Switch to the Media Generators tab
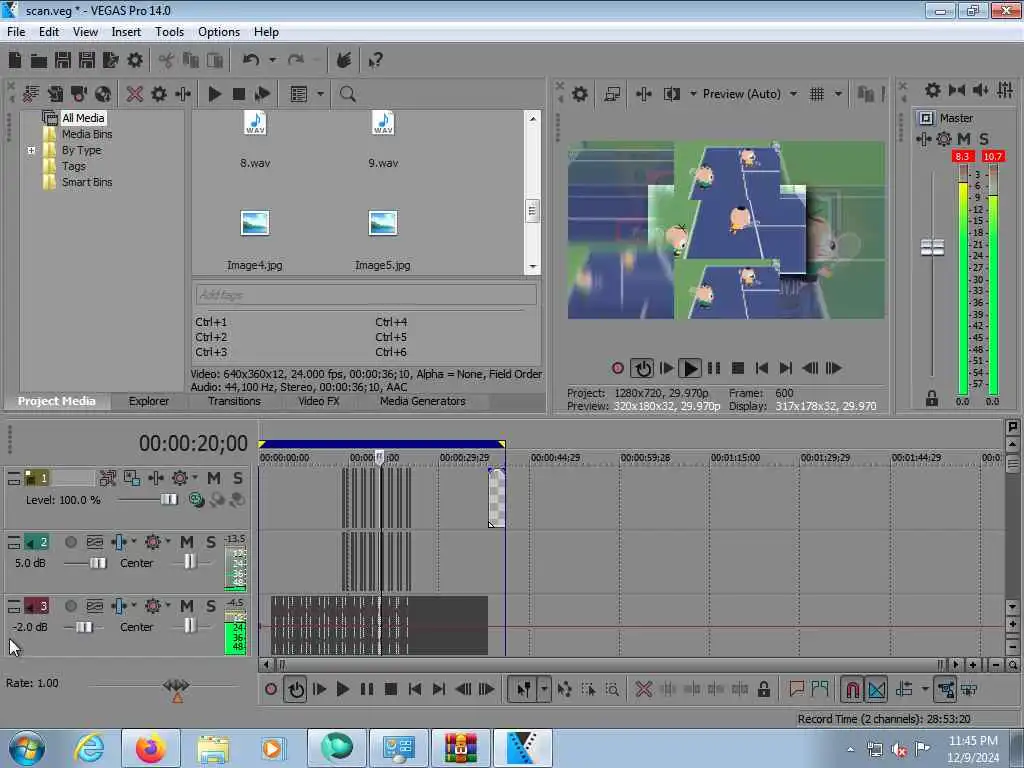This screenshot has height=768, width=1024. (x=423, y=401)
